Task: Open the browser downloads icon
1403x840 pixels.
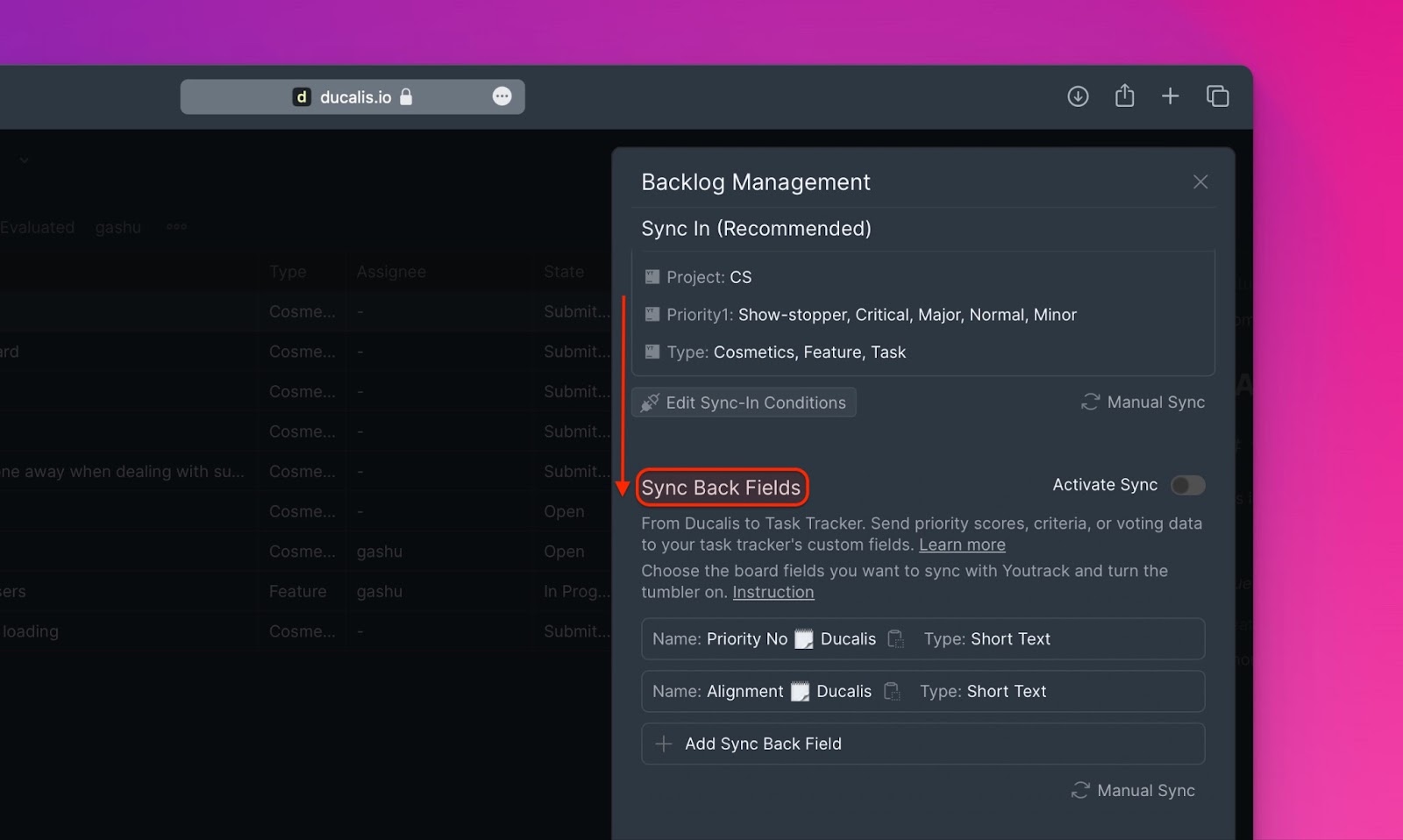Action: pos(1078,96)
